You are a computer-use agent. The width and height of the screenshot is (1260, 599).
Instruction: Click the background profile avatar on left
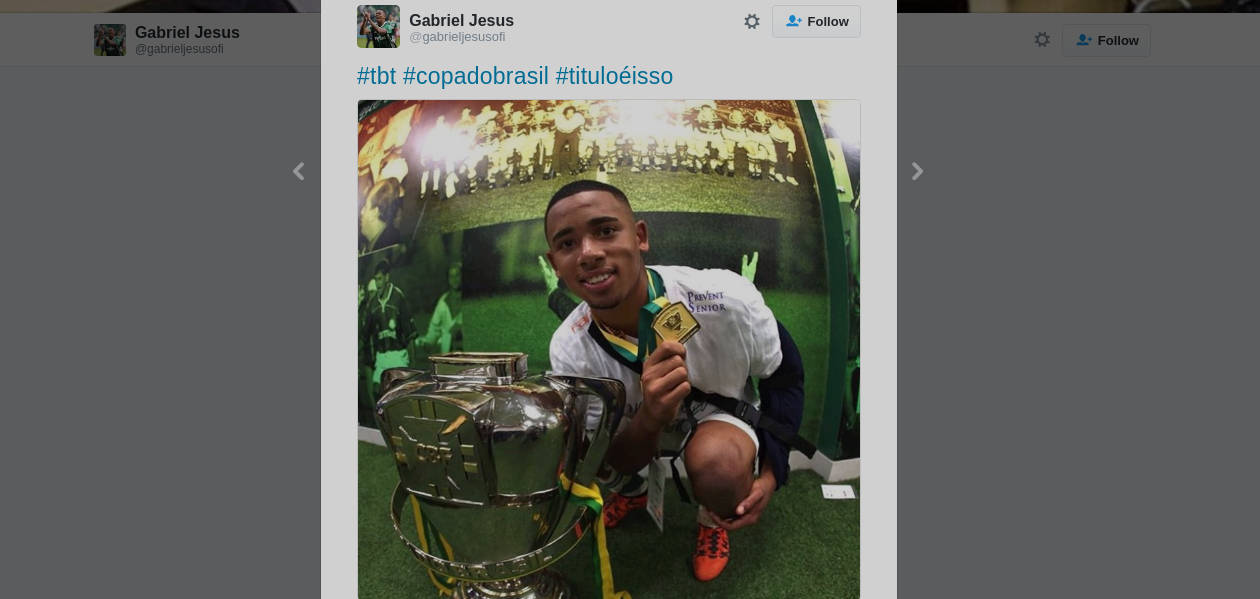(110, 40)
